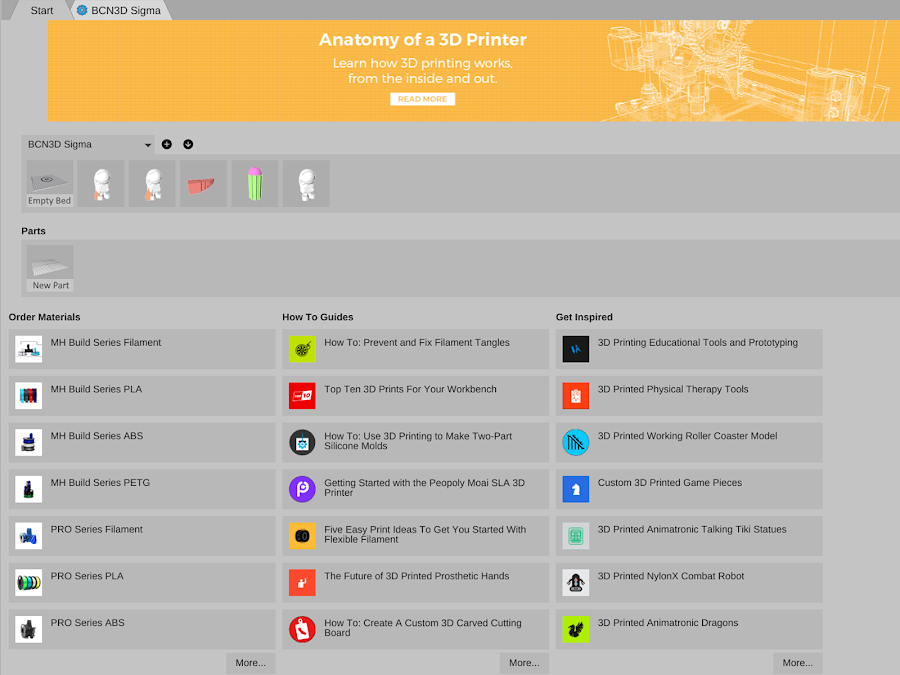Click the Silicone Molds guide icon
Image resolution: width=900 pixels, height=675 pixels.
pos(302,443)
